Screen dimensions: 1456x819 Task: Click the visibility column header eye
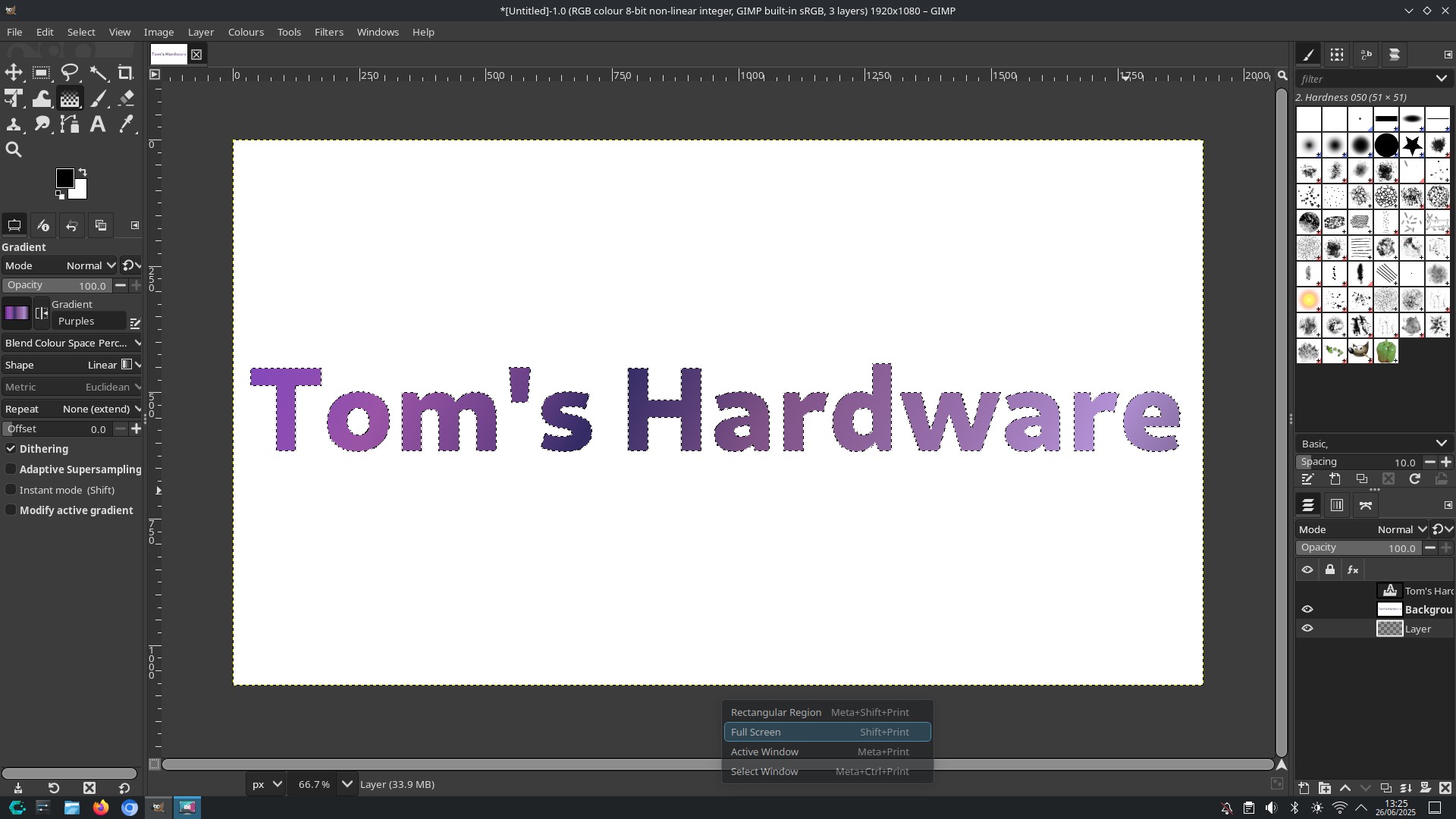1307,570
